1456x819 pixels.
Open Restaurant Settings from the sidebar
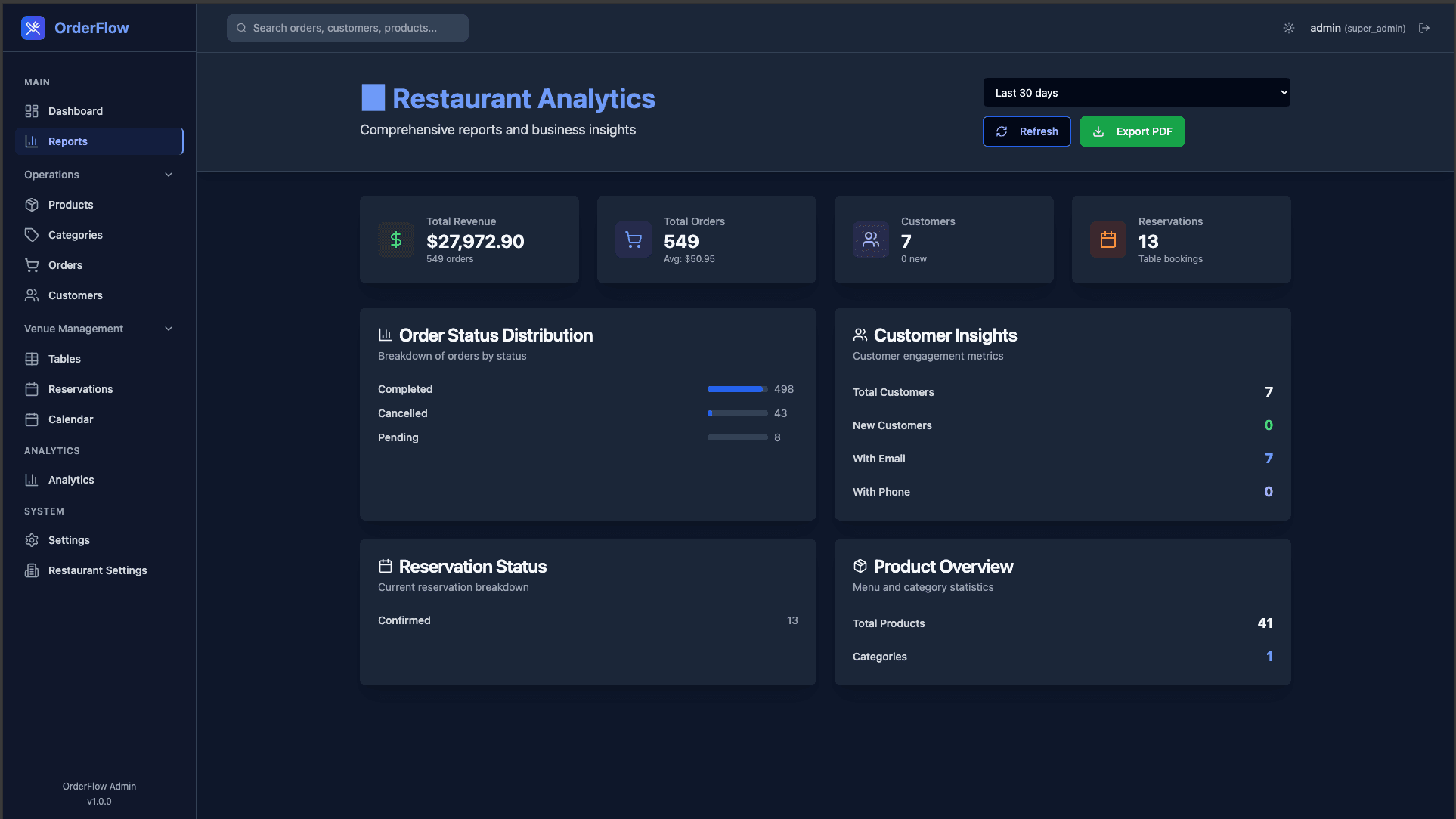coord(97,570)
